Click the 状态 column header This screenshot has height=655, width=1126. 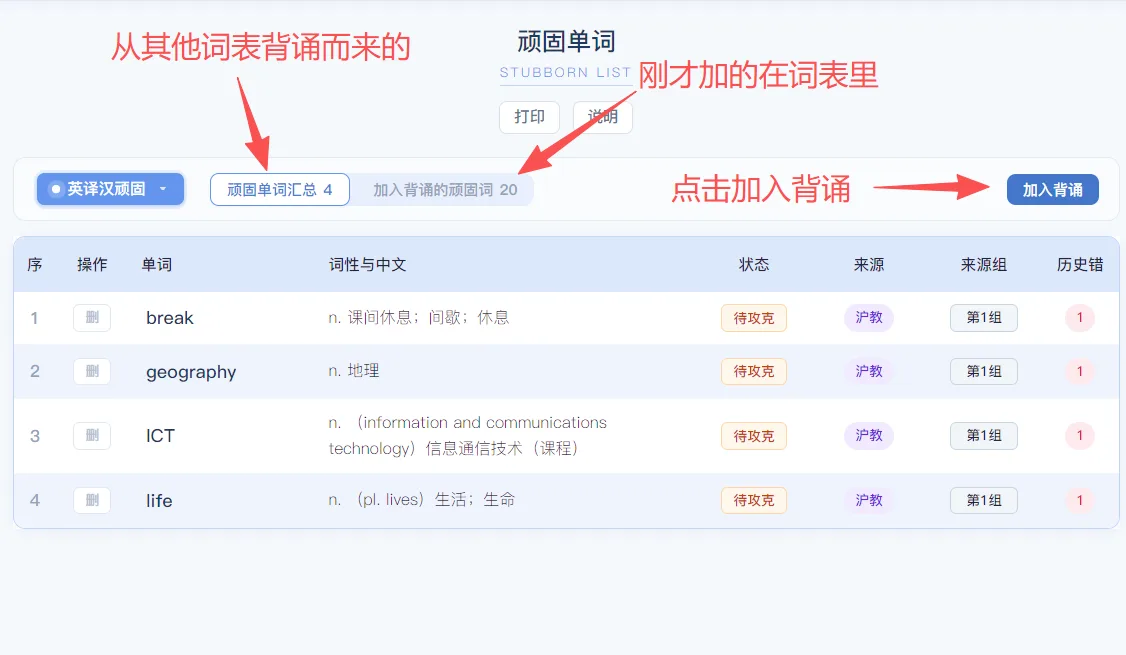pyautogui.click(x=754, y=264)
